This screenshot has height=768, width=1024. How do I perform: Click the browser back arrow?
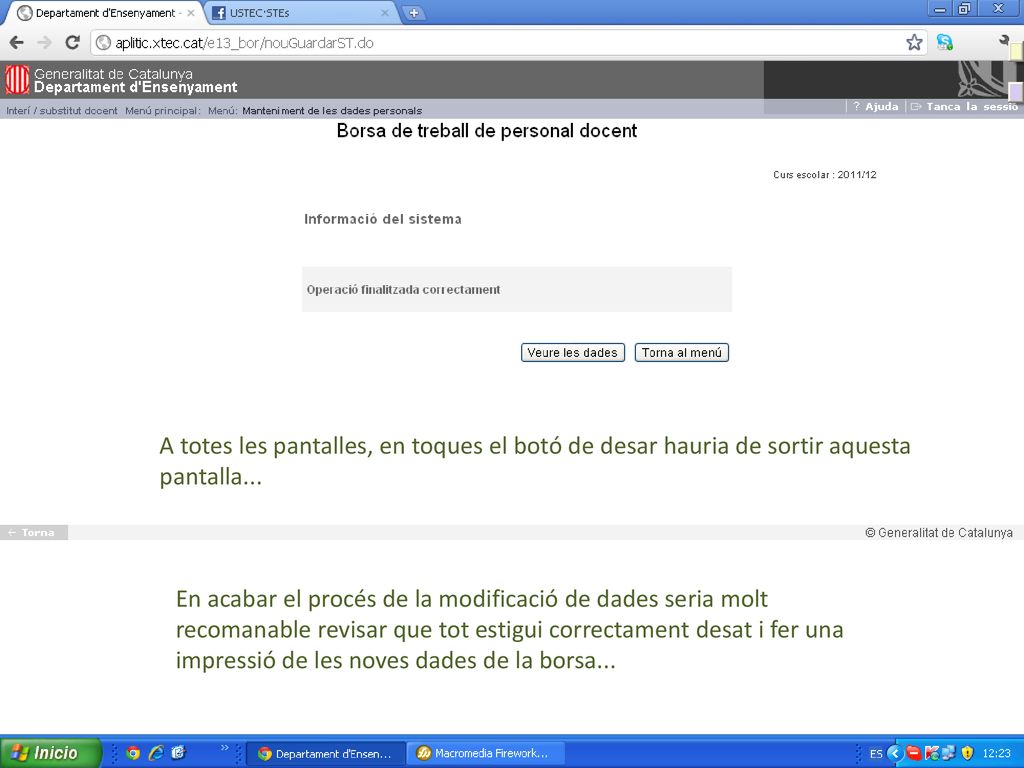[17, 43]
